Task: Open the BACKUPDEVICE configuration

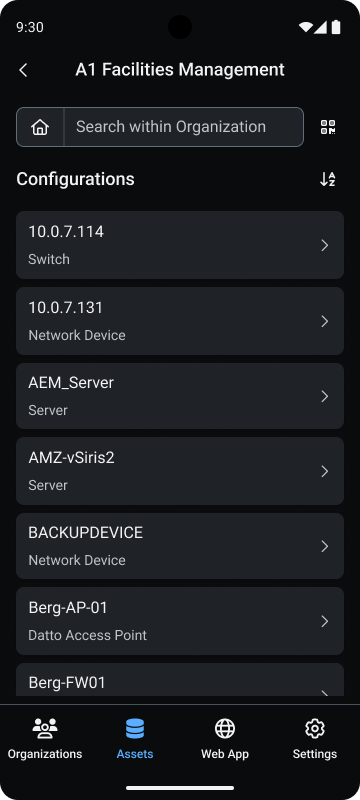Action: [x=180, y=546]
